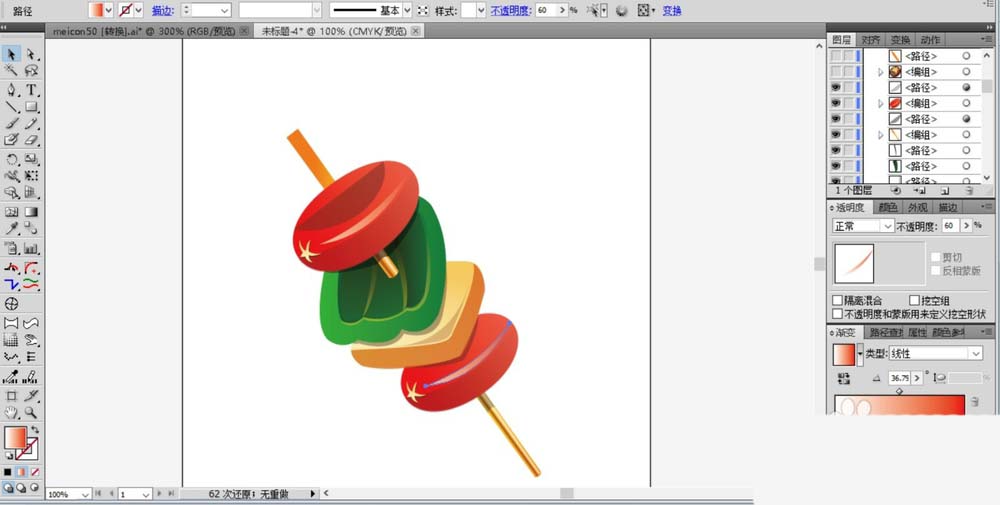
Task: Select the Pencil tool
Action: click(31, 123)
